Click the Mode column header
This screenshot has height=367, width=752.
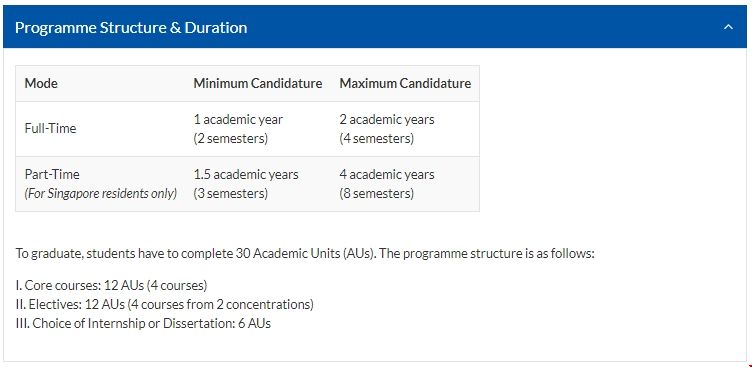(x=41, y=83)
